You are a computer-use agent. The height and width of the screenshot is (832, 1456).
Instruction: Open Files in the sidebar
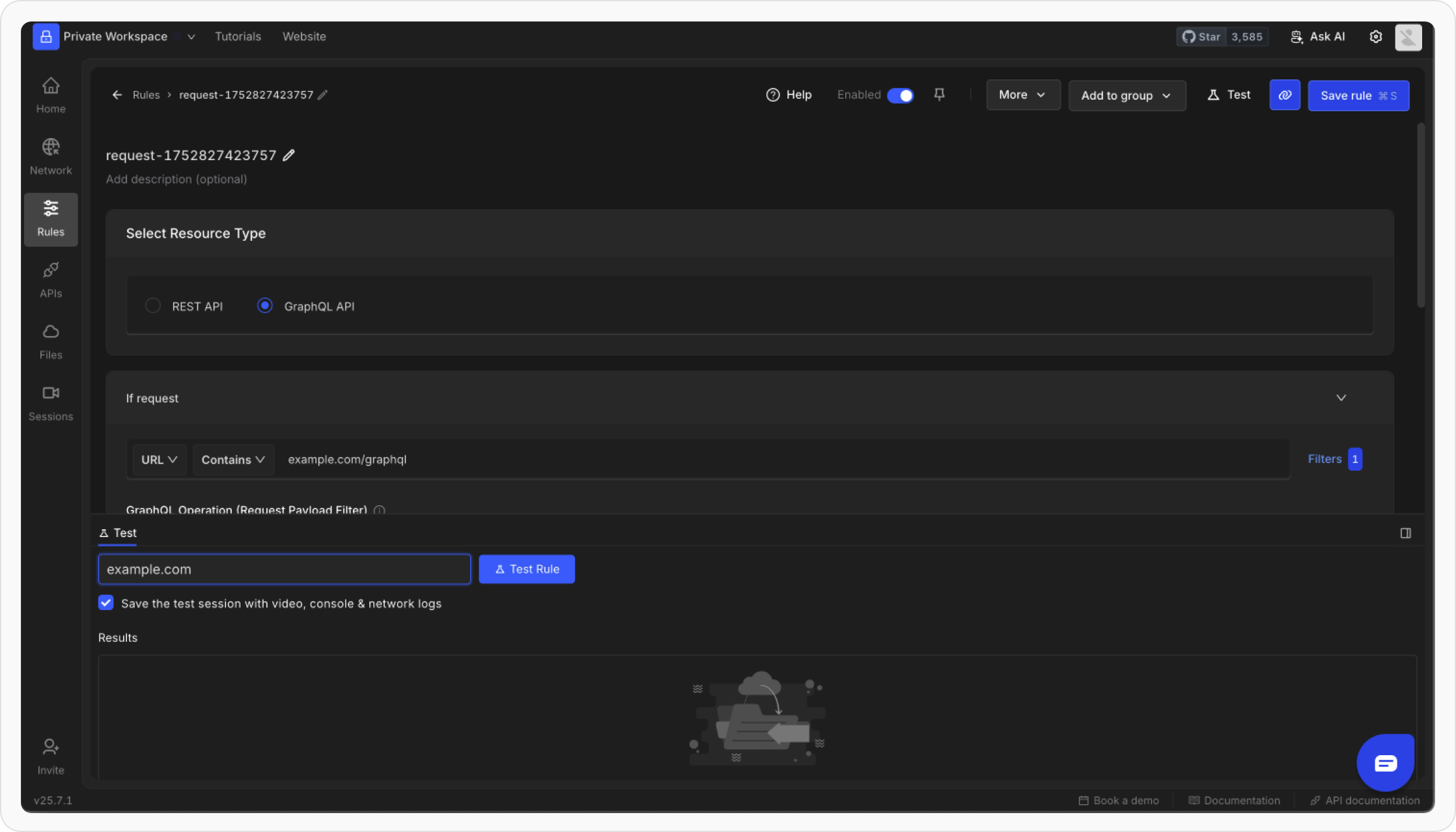51,341
